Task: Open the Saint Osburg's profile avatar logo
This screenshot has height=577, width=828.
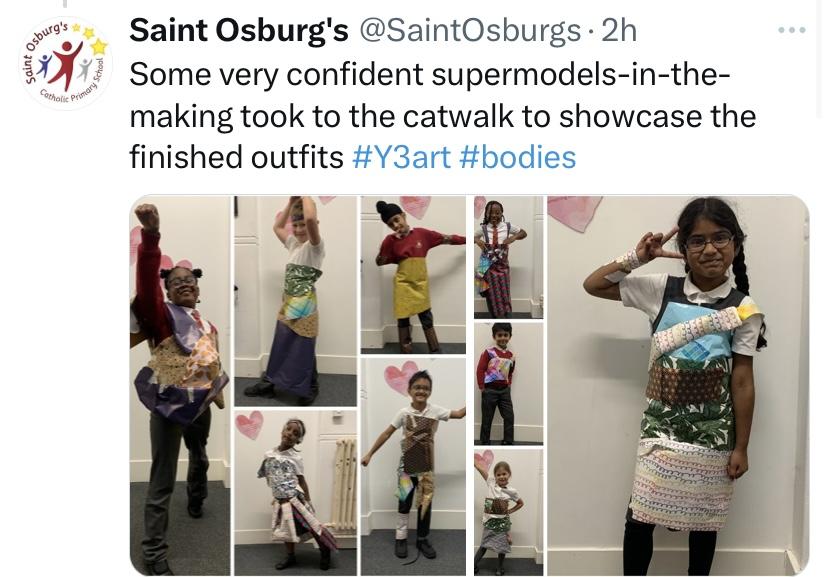Action: 66,63
